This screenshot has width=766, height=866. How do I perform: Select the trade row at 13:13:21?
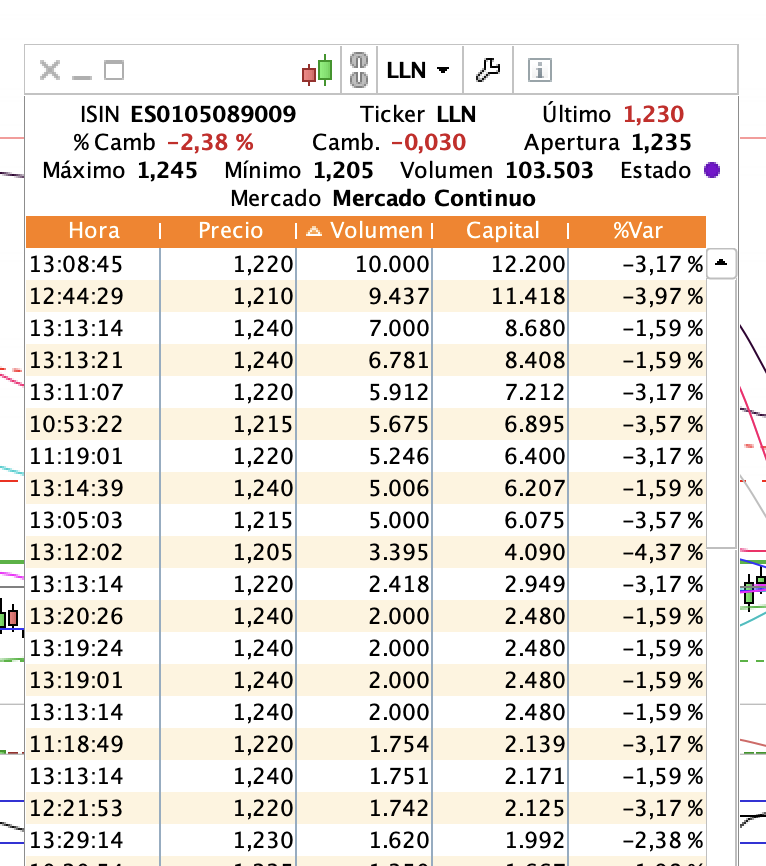(x=366, y=360)
